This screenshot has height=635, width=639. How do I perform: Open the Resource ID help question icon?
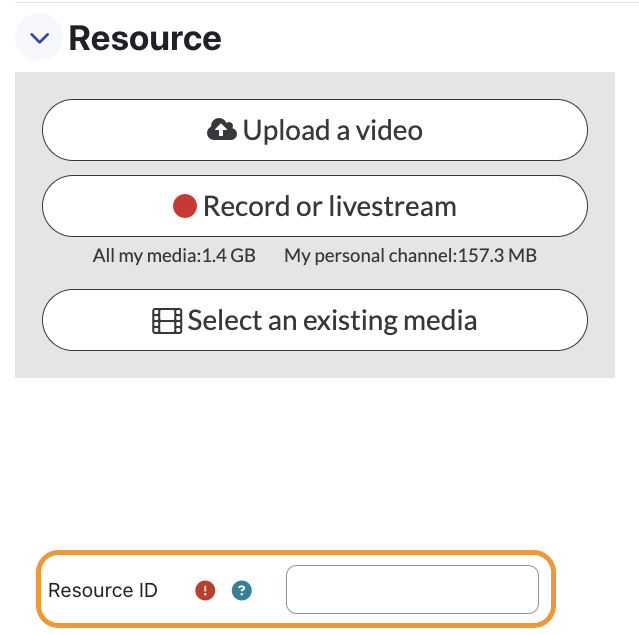pos(242,590)
